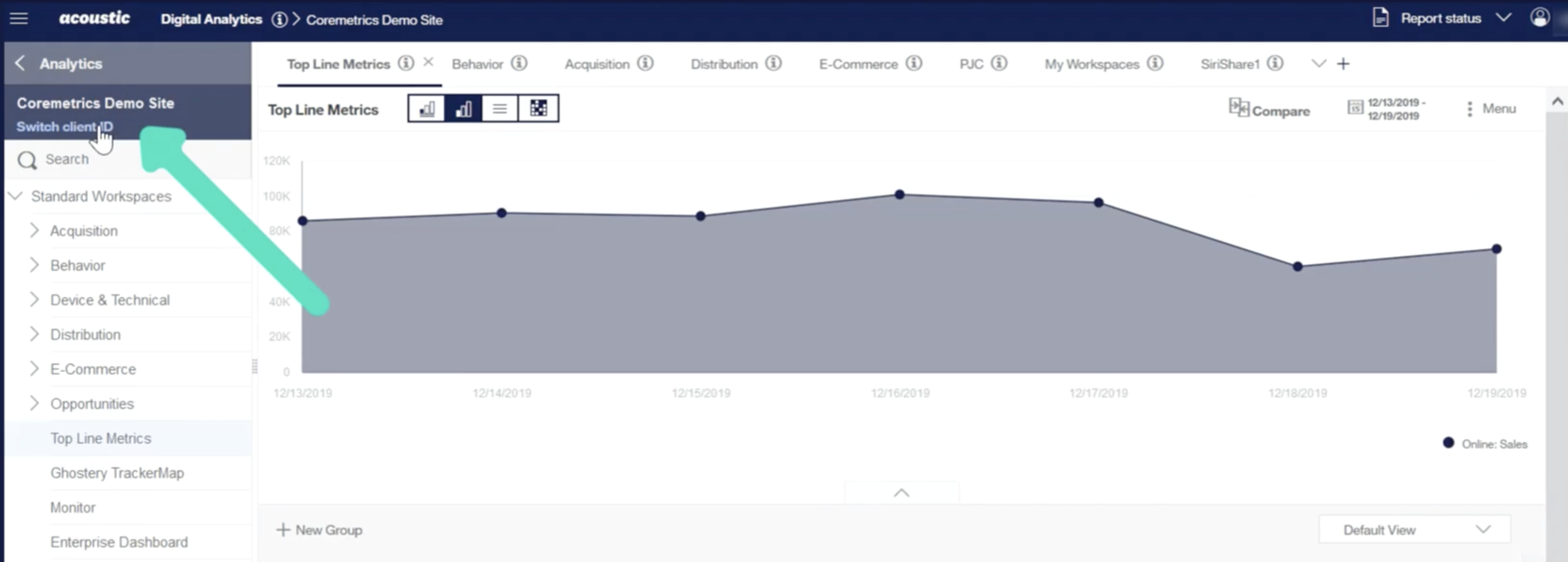The image size is (1568, 562).
Task: Select the grid tile view icon
Action: pyautogui.click(x=538, y=108)
